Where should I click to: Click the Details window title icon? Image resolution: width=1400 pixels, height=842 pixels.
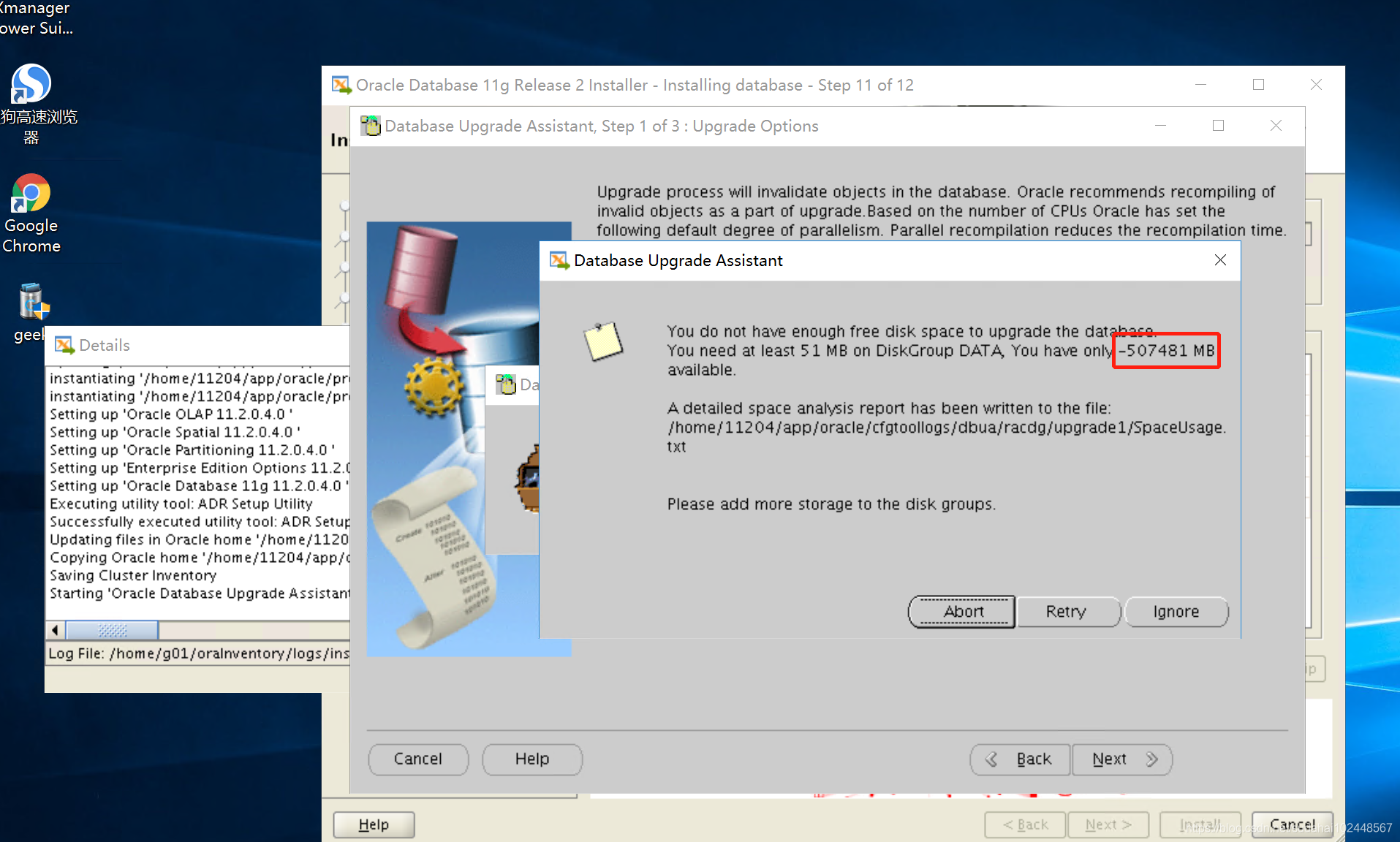64,345
